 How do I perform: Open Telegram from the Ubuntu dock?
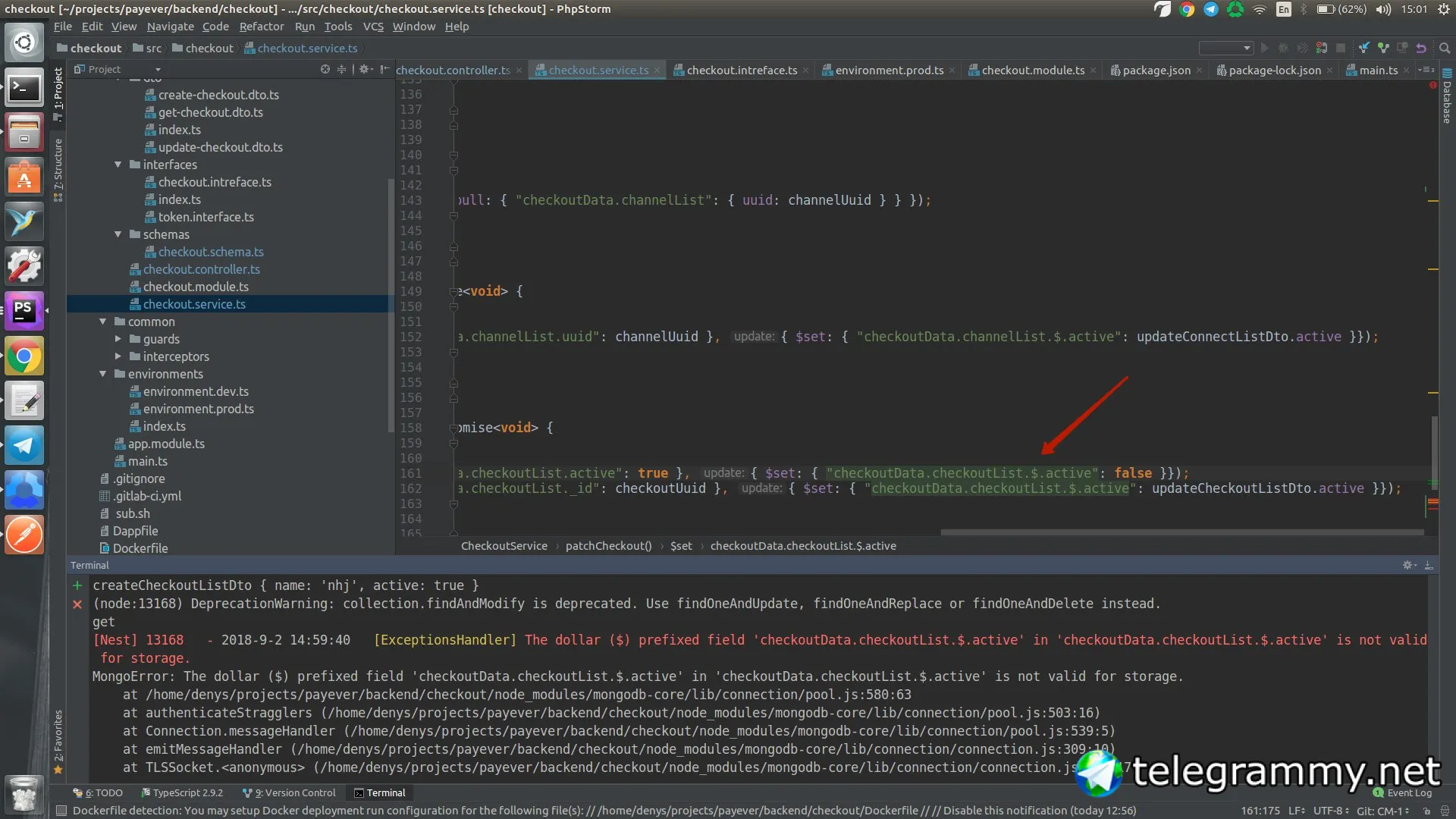tap(24, 445)
